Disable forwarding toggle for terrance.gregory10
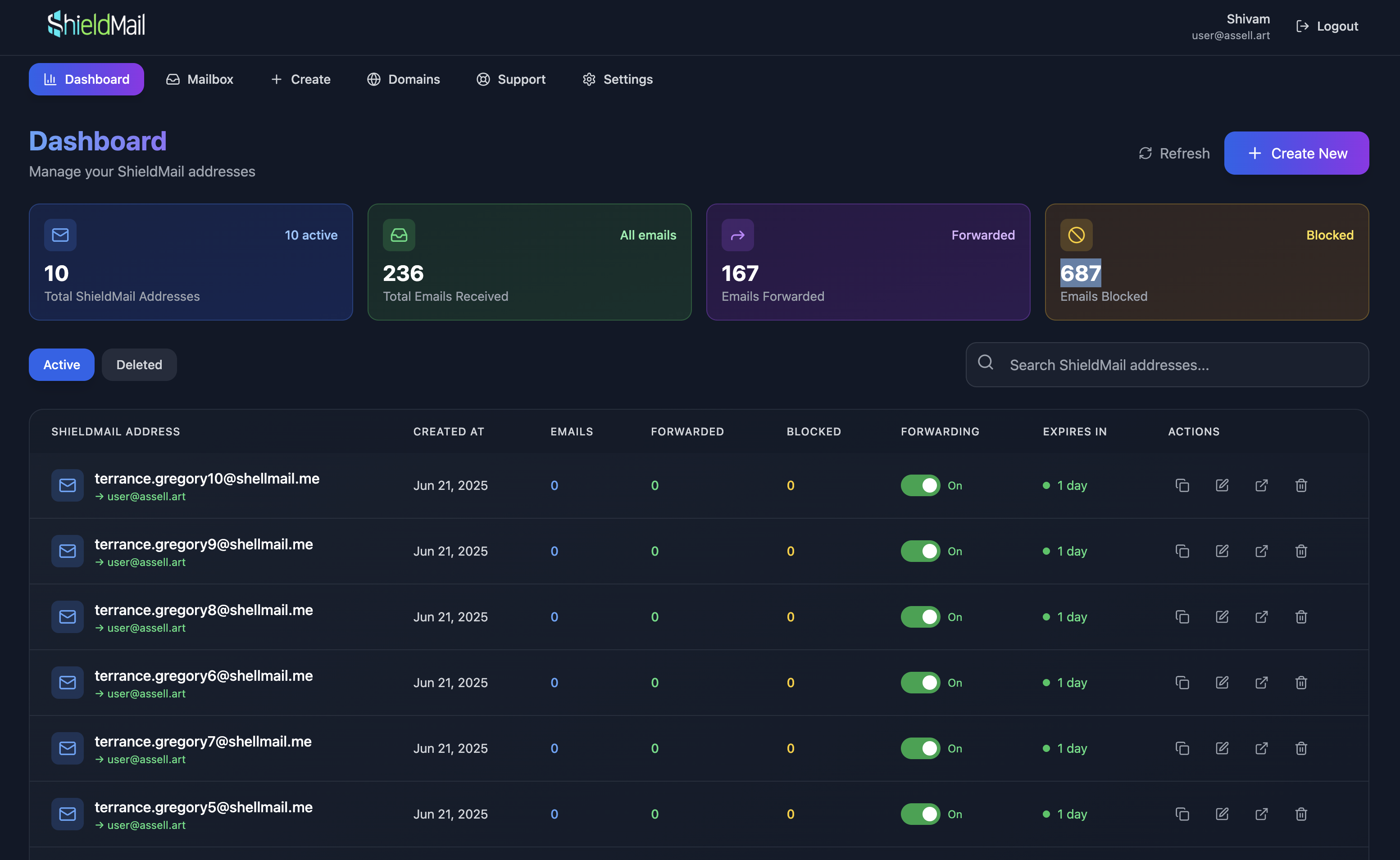 tap(920, 485)
